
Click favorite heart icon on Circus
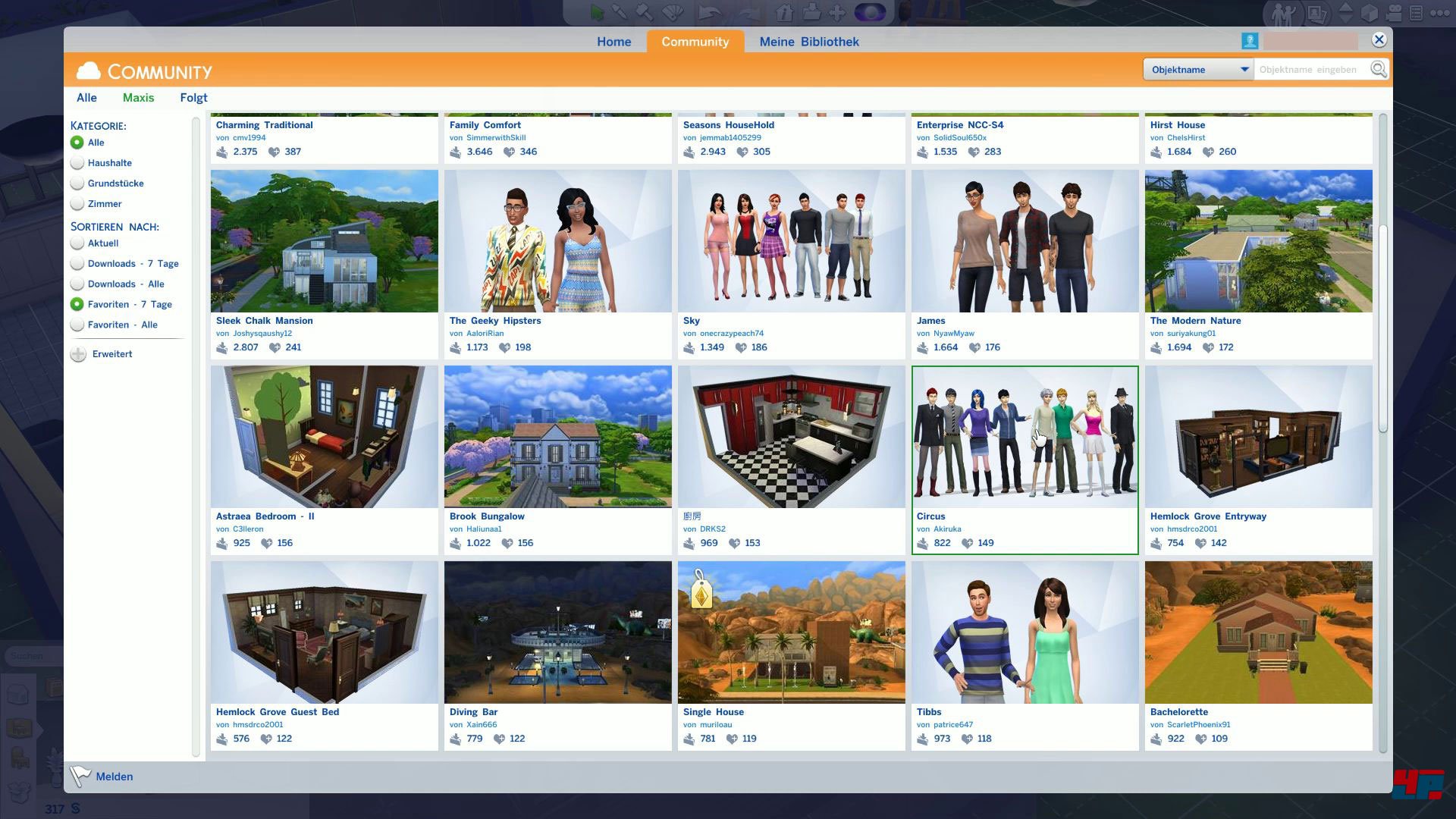click(x=967, y=543)
